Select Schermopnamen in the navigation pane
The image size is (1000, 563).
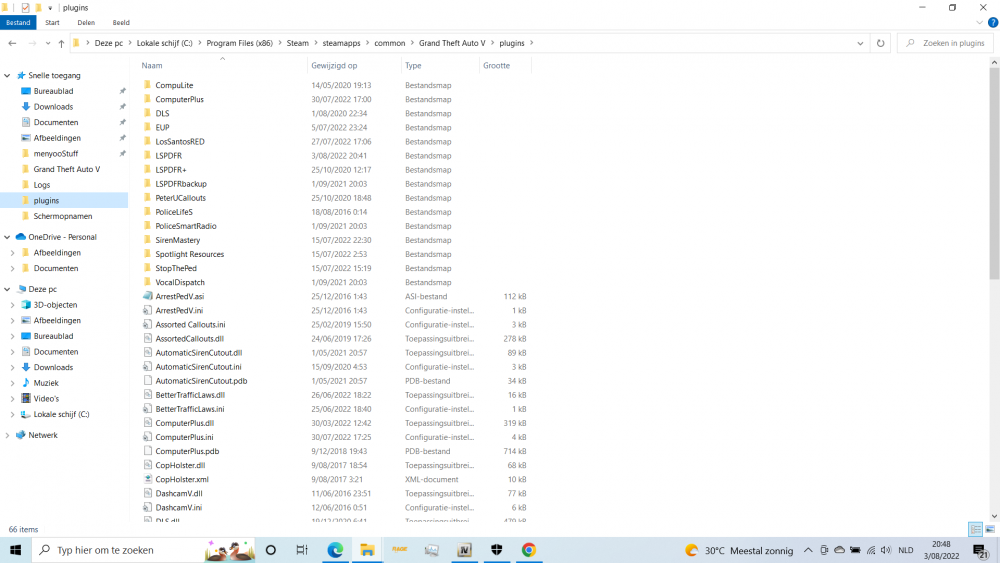[x=62, y=216]
